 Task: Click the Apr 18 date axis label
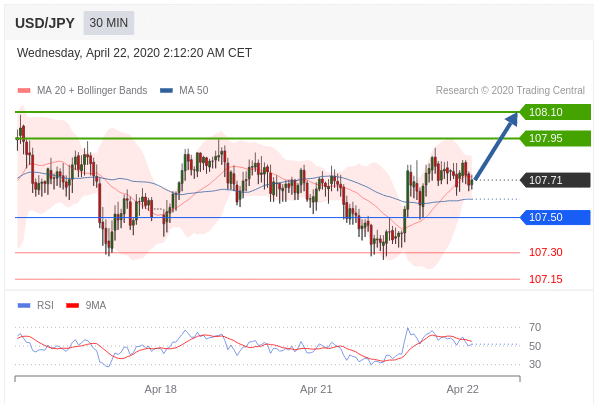(x=160, y=389)
